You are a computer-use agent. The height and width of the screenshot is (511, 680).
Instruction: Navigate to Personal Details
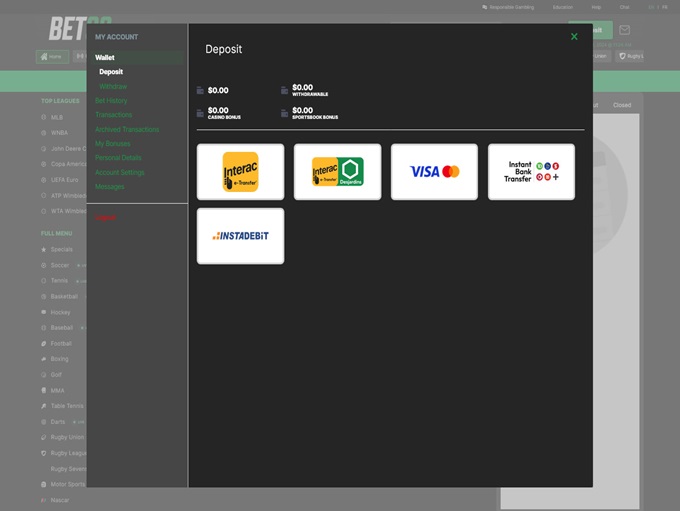[118, 158]
